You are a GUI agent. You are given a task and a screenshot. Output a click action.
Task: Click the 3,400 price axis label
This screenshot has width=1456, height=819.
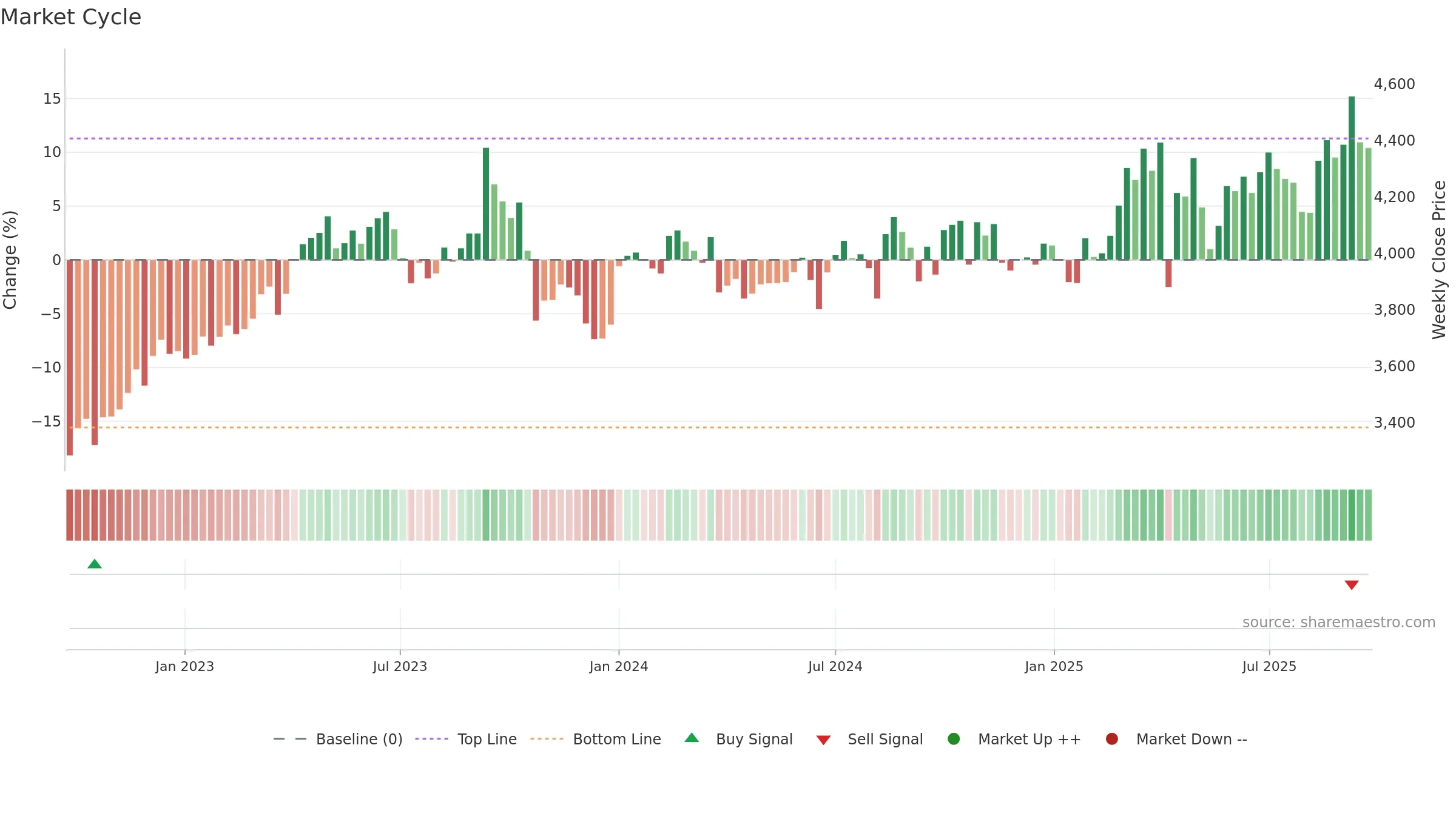click(x=1394, y=423)
